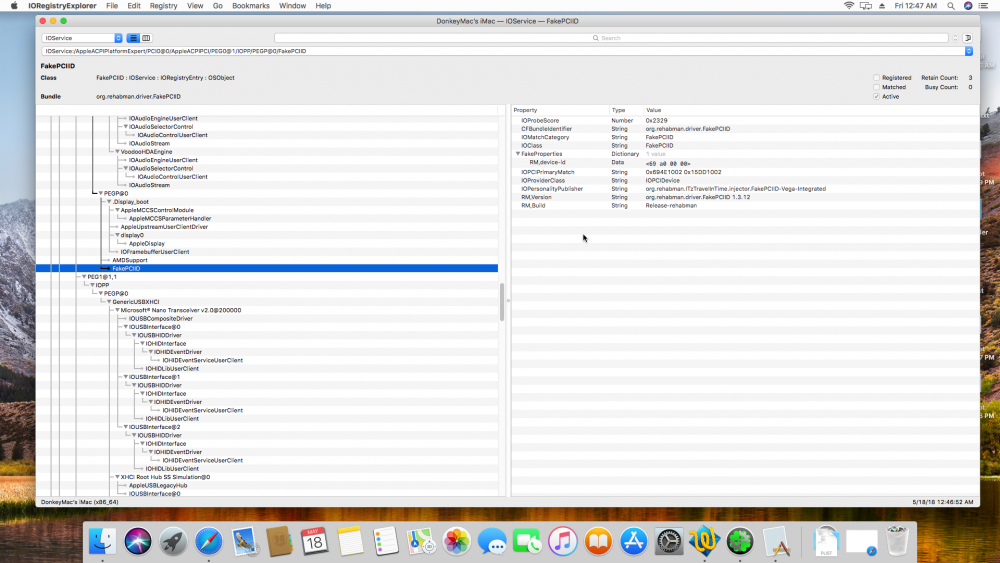Collapse the FakeProperties dictionary row
Viewport: 1000px width, 563px height.
(x=518, y=154)
